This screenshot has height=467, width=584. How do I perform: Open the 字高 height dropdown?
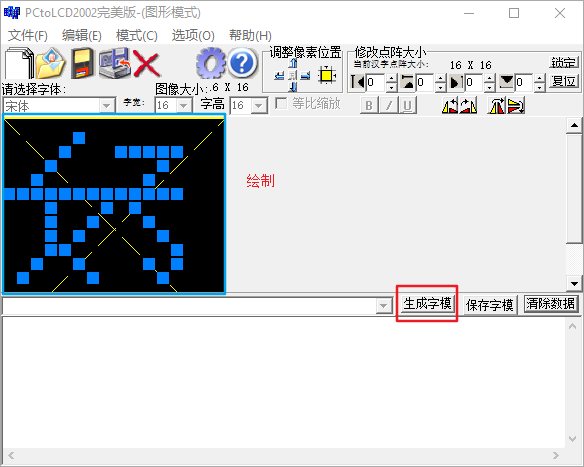tap(259, 106)
